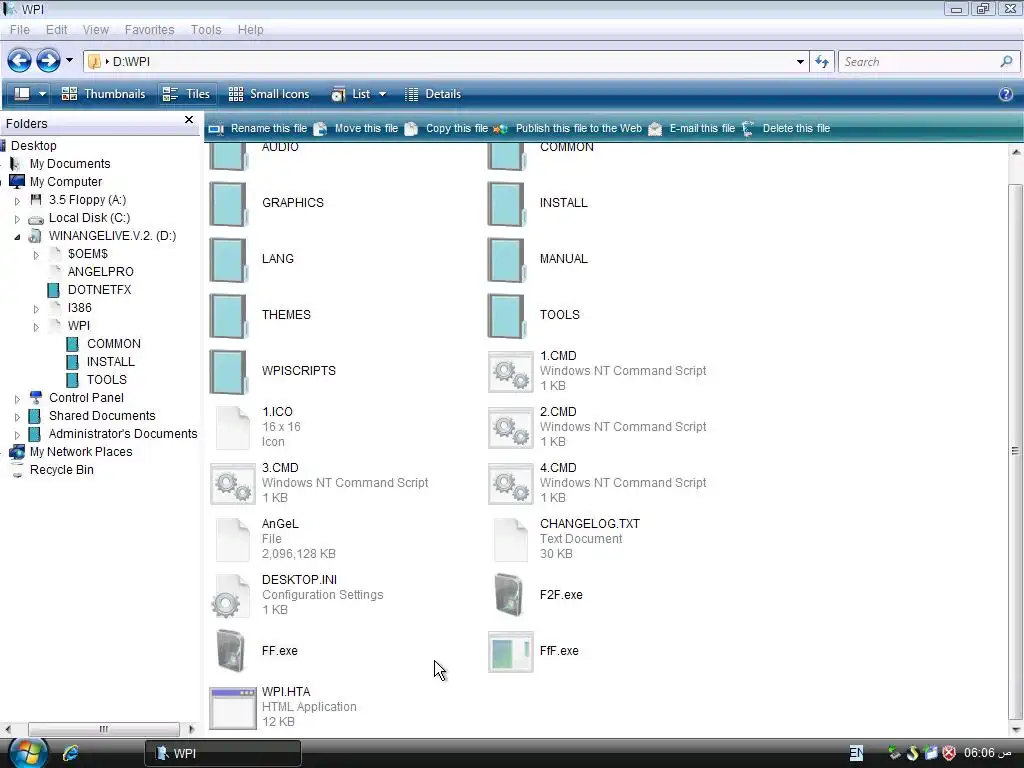Click Move this file
Image resolution: width=1024 pixels, height=768 pixels.
356,129
